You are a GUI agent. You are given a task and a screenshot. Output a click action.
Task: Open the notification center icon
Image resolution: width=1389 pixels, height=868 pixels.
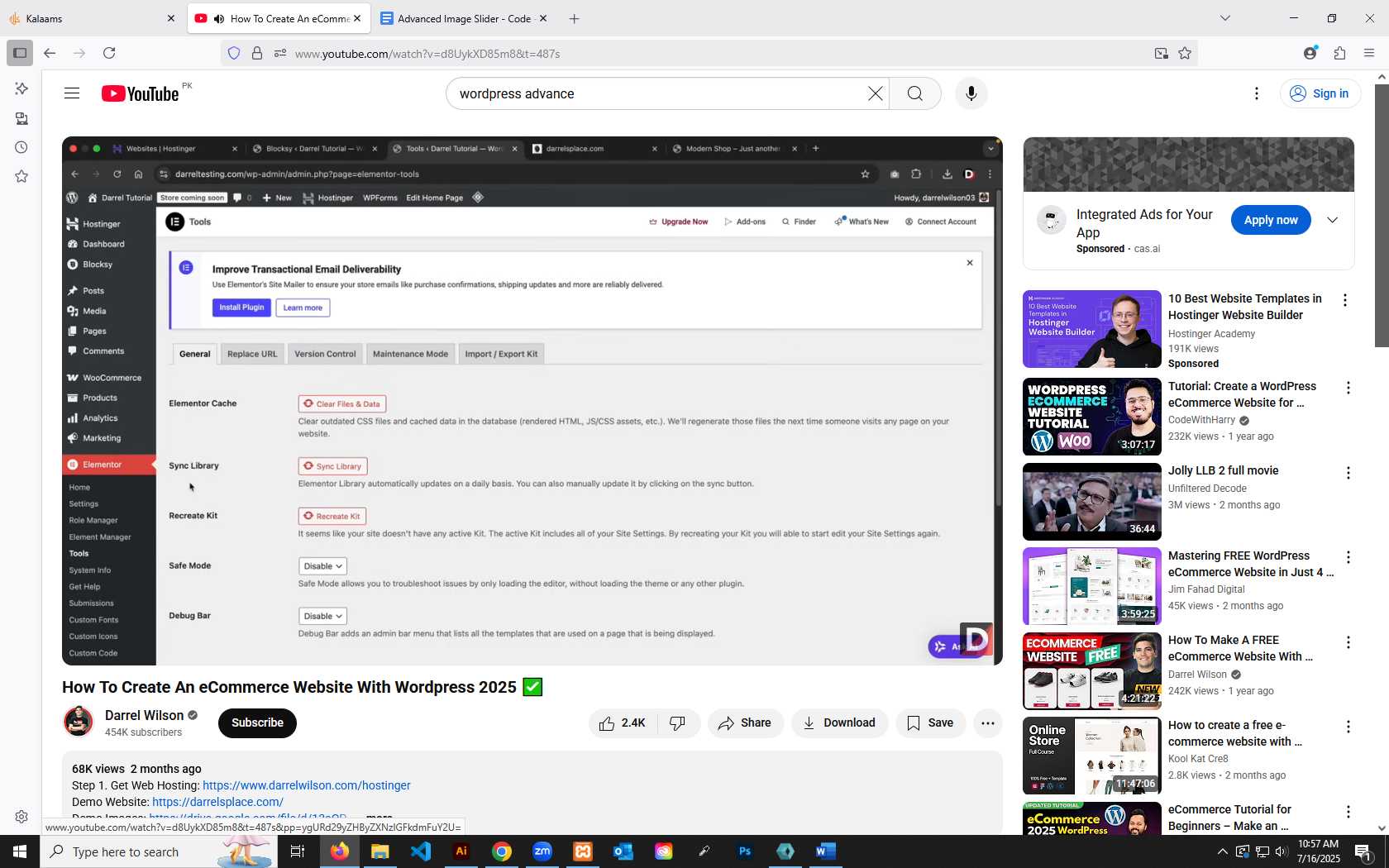click(1363, 851)
